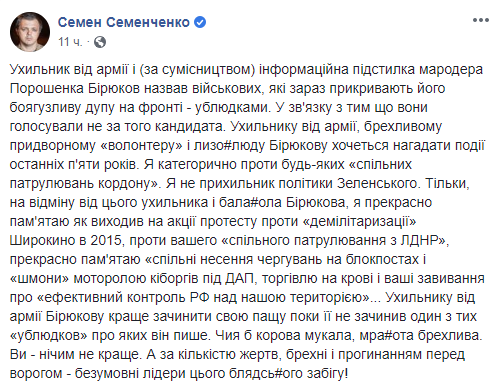Image resolution: width=494 pixels, height=390 pixels.
Task: Click the year '2015' in the post text
Action: click(106, 241)
